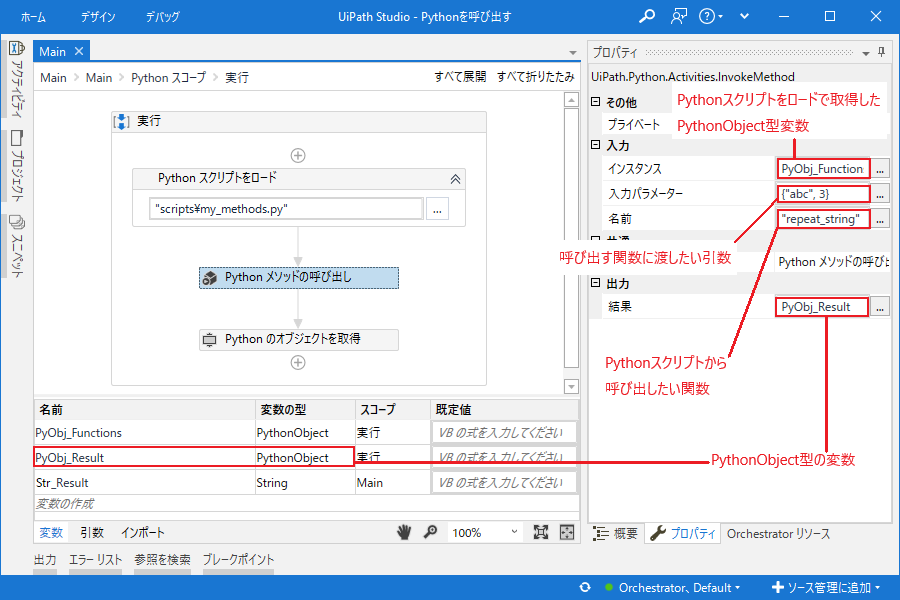Edit default value for PyObj_Functions
The height and width of the screenshot is (600, 900).
coord(503,433)
